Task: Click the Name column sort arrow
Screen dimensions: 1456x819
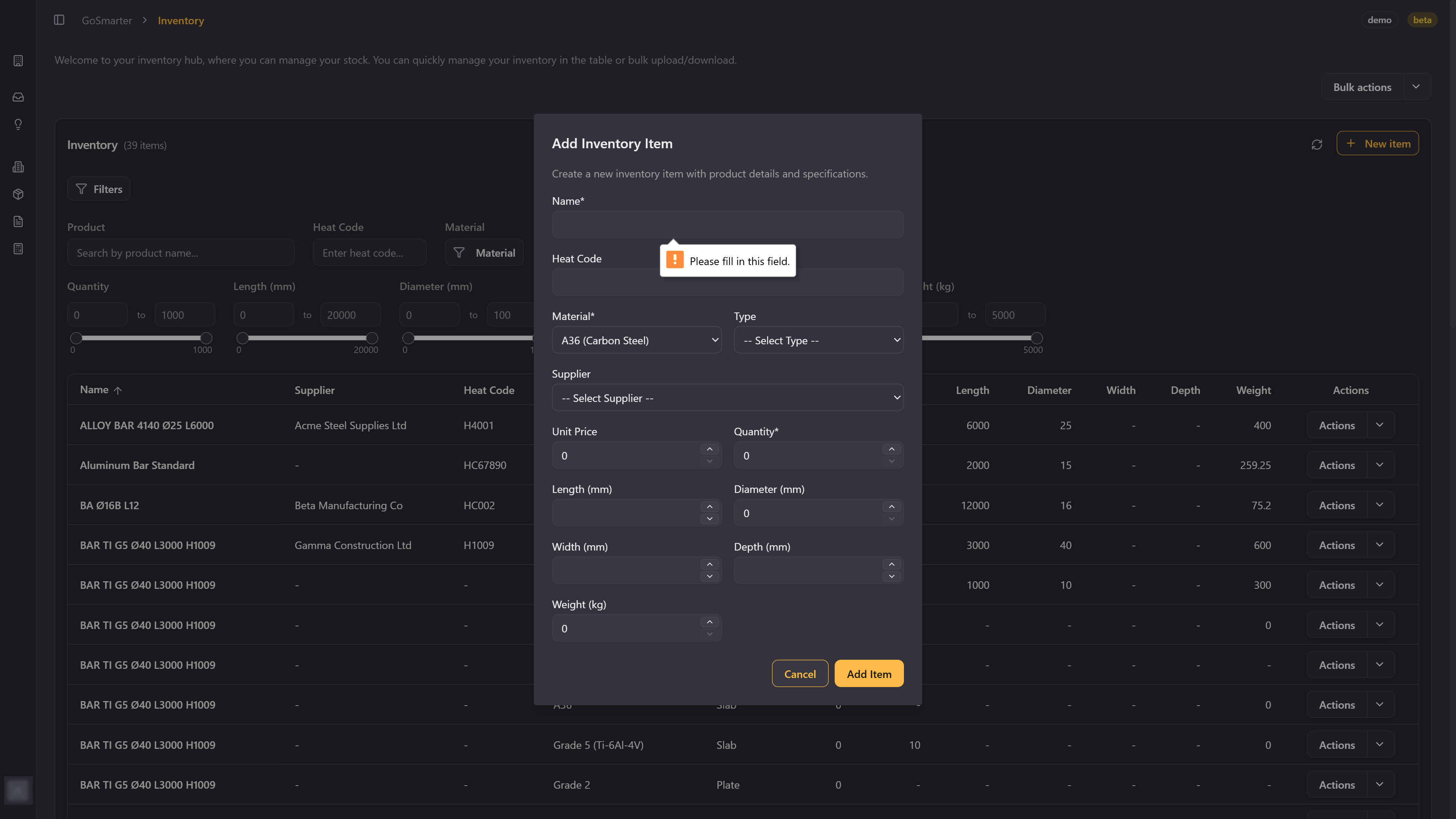Action: point(118,391)
